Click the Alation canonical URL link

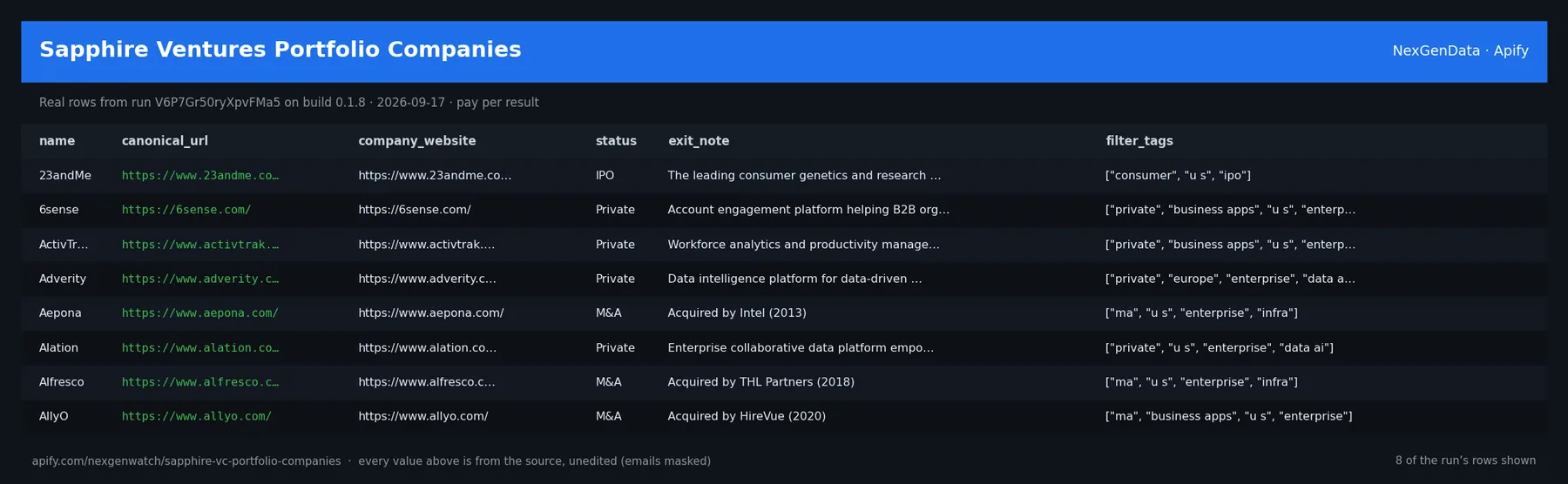pos(200,347)
